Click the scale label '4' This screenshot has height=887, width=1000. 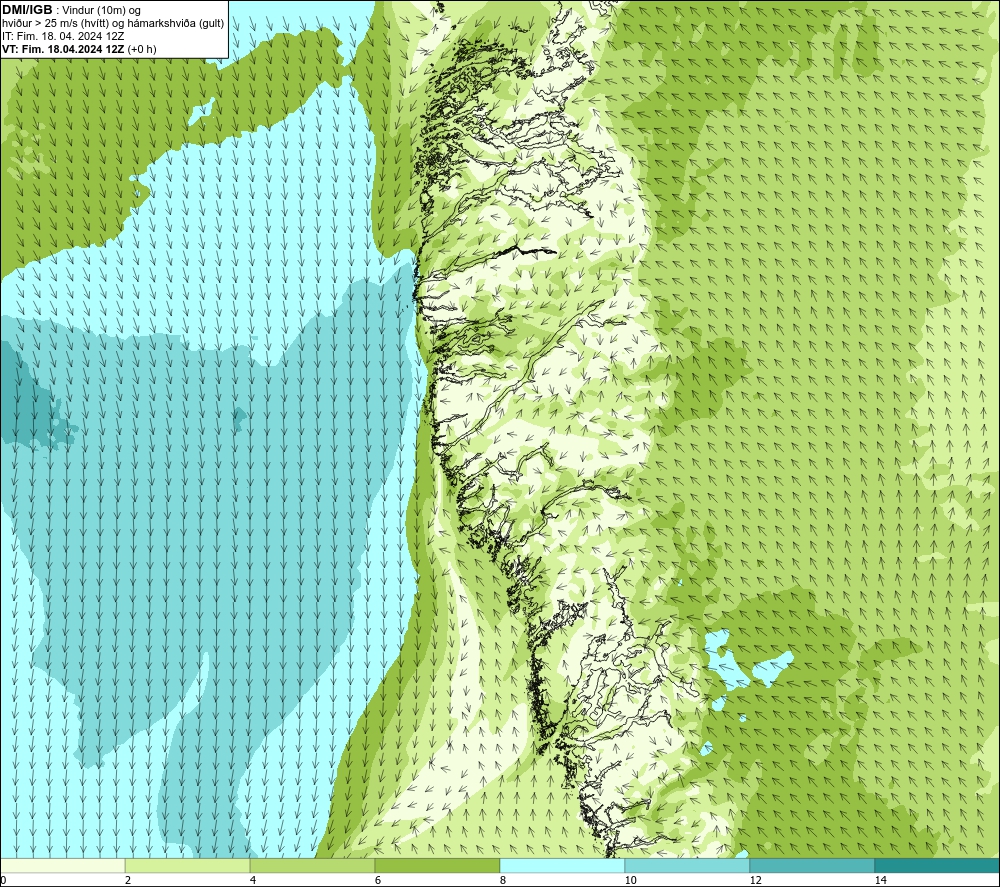click(253, 881)
